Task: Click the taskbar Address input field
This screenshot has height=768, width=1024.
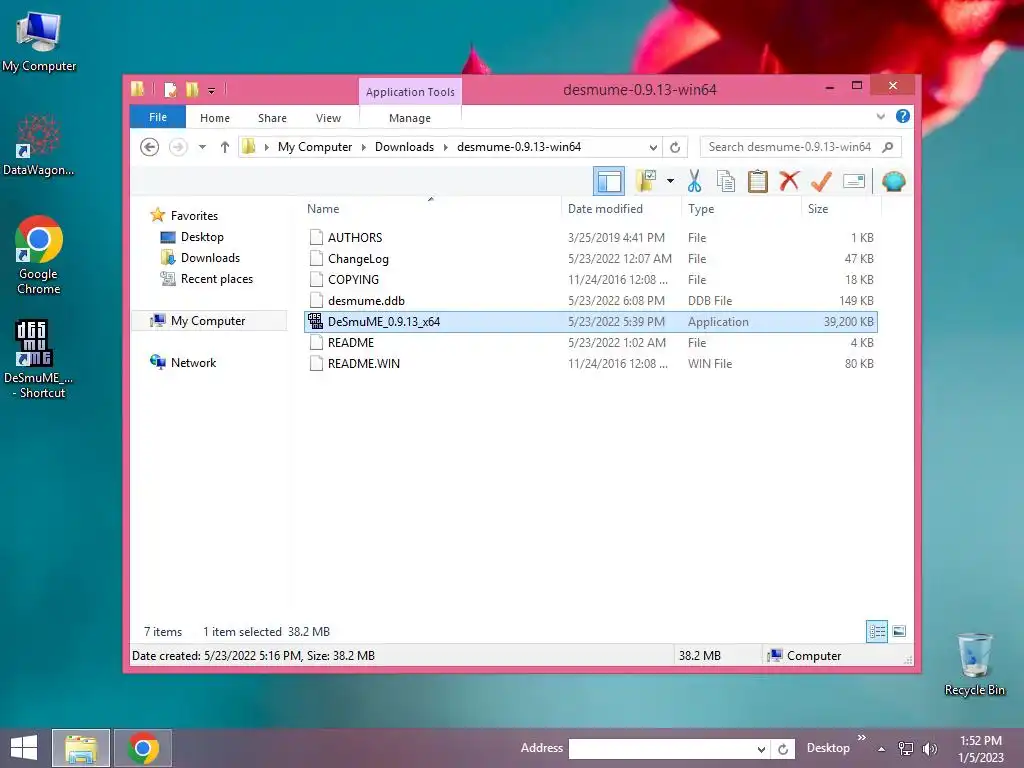Action: coord(661,748)
